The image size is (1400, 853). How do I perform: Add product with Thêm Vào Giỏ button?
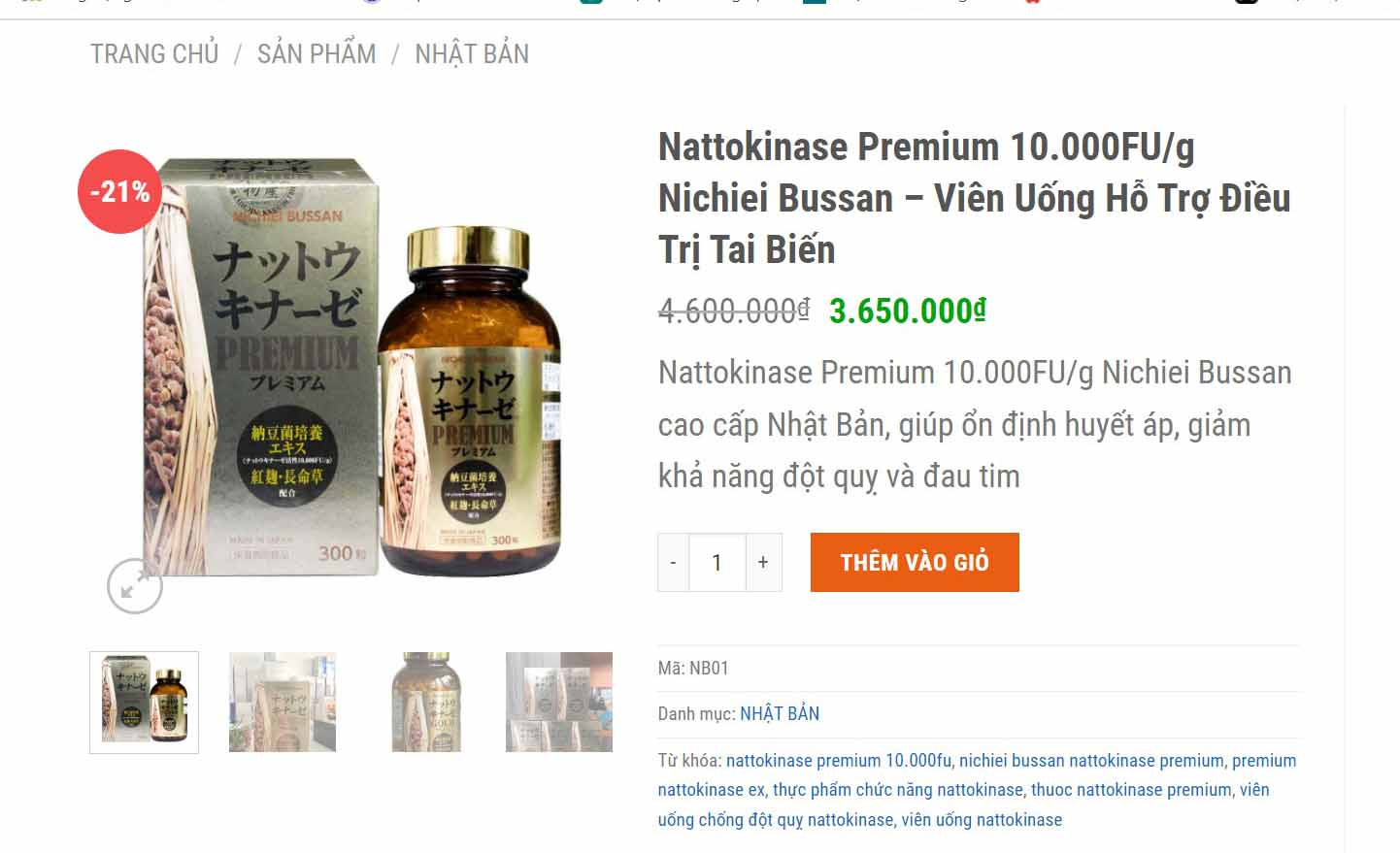915,562
